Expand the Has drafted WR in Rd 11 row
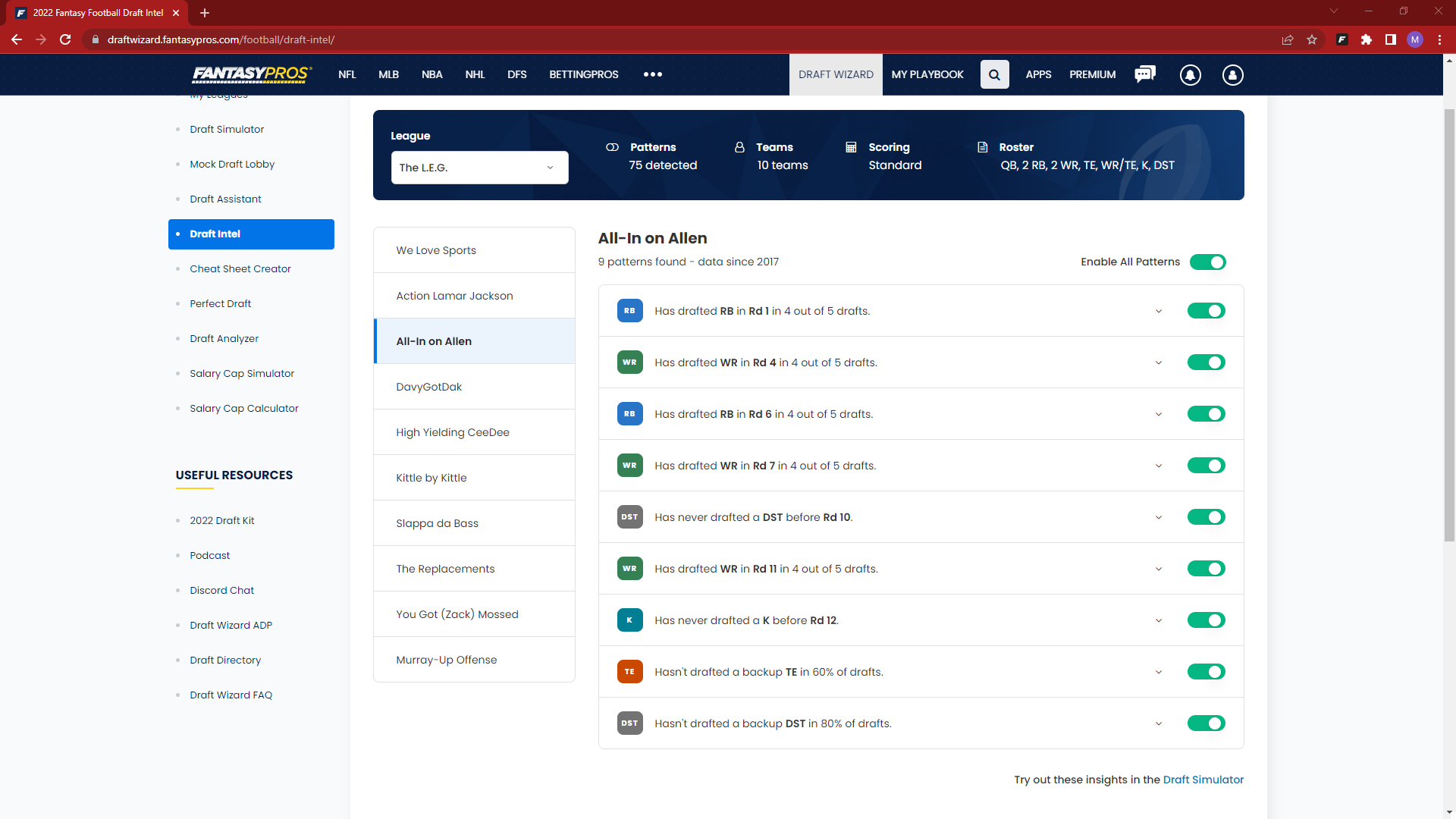The image size is (1456, 819). [x=1159, y=568]
